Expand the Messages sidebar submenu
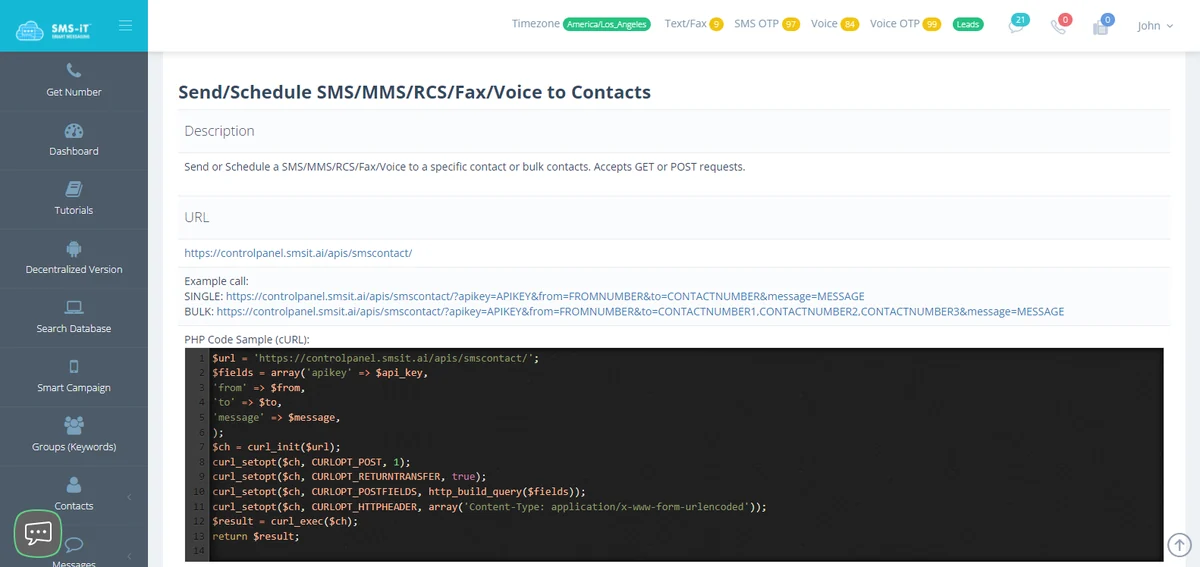The image size is (1200, 567). [74, 550]
